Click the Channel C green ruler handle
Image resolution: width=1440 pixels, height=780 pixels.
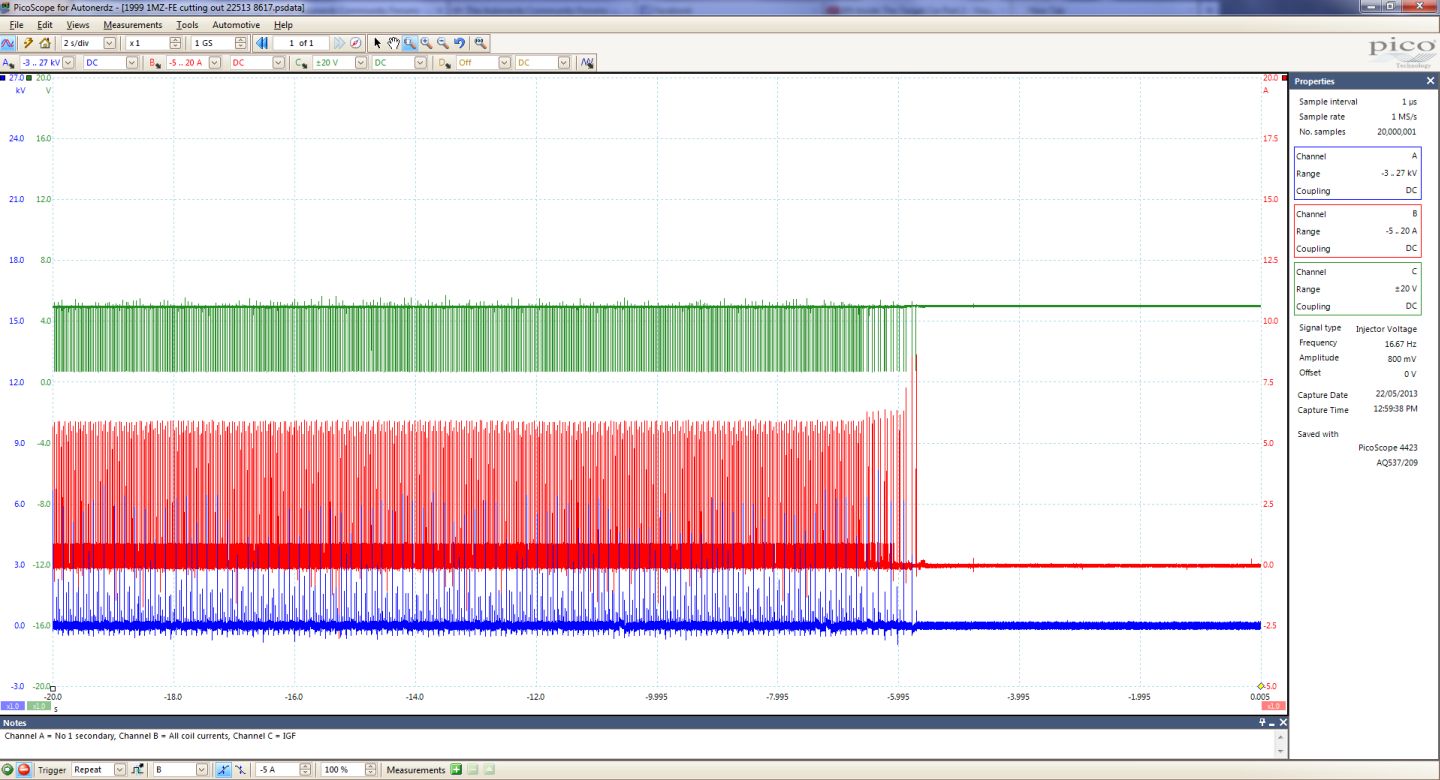tap(29, 78)
